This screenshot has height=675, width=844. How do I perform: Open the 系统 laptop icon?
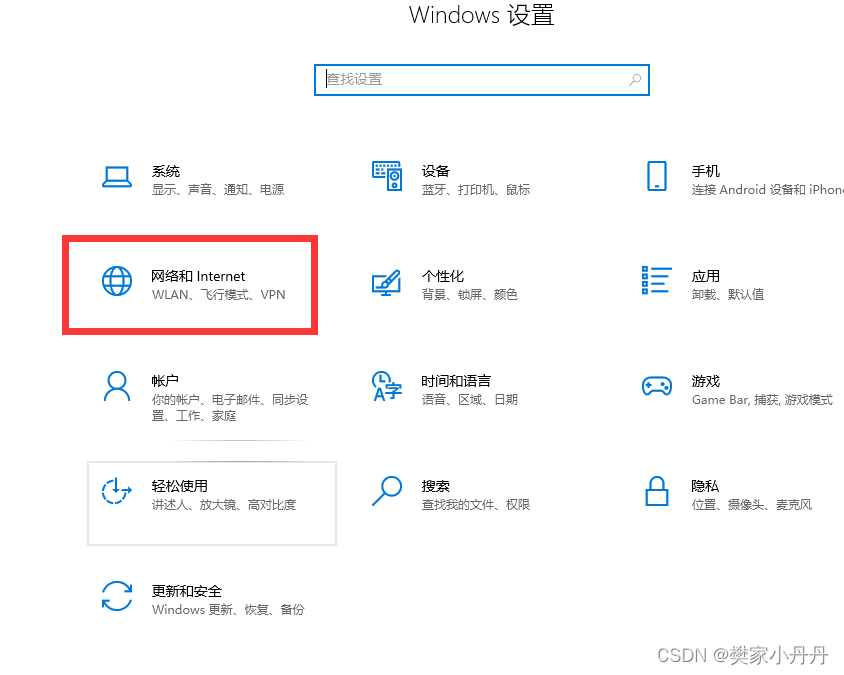pyautogui.click(x=117, y=177)
